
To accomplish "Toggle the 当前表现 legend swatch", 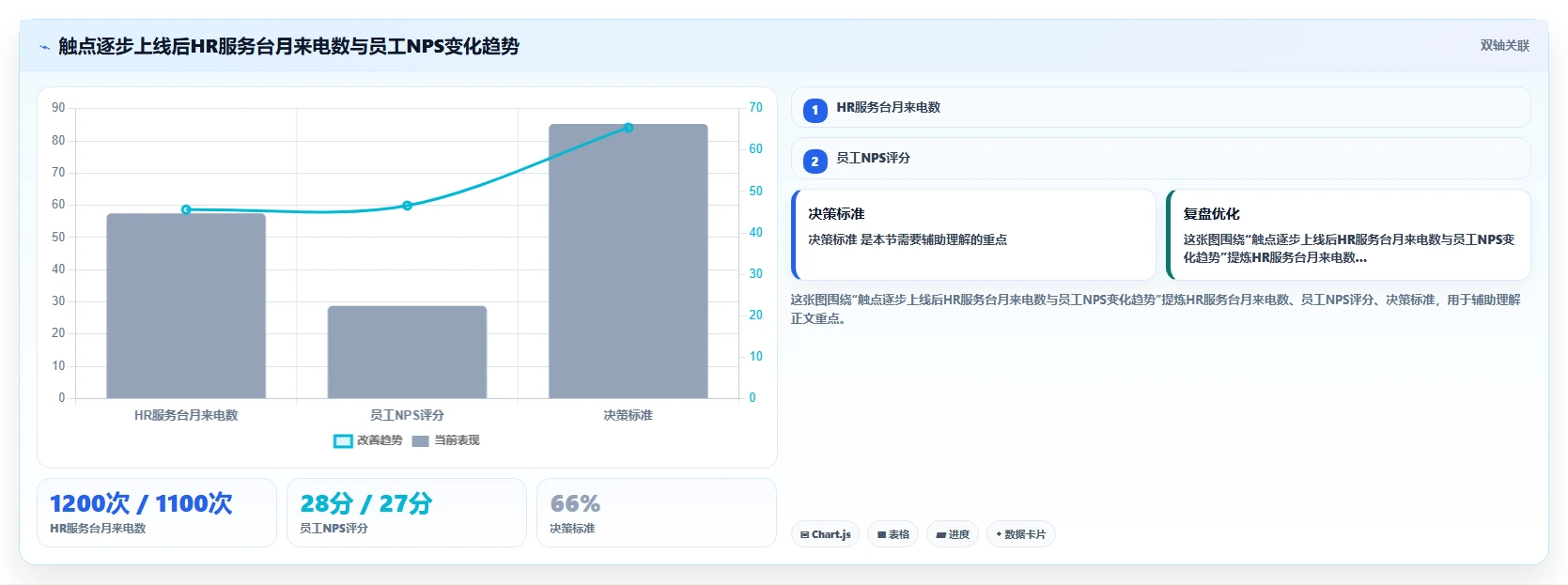I will pyautogui.click(x=420, y=440).
